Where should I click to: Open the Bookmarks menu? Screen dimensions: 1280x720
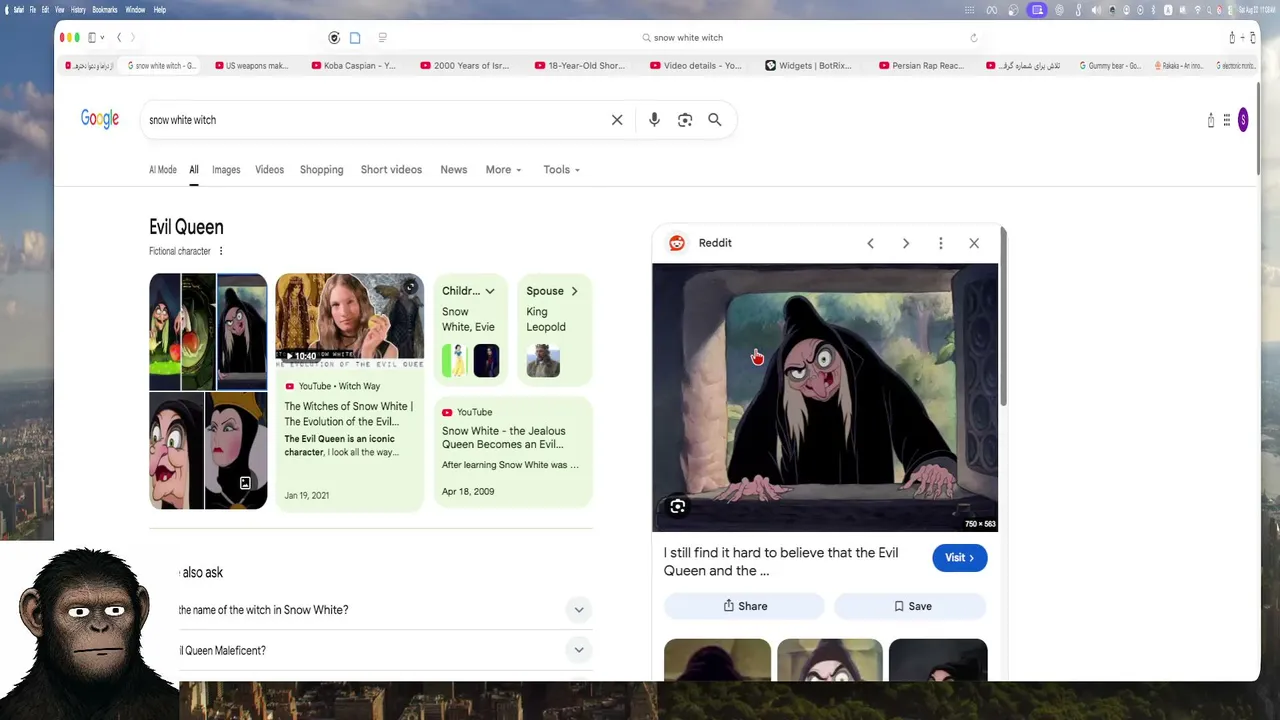105,10
